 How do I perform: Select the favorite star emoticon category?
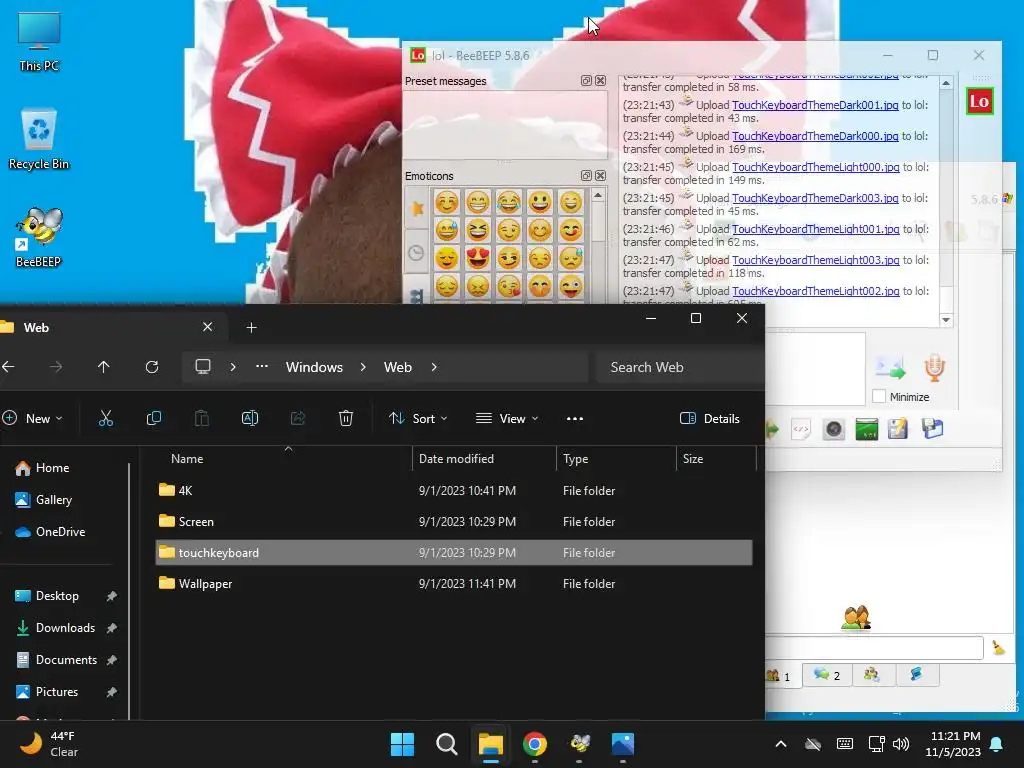click(x=417, y=208)
